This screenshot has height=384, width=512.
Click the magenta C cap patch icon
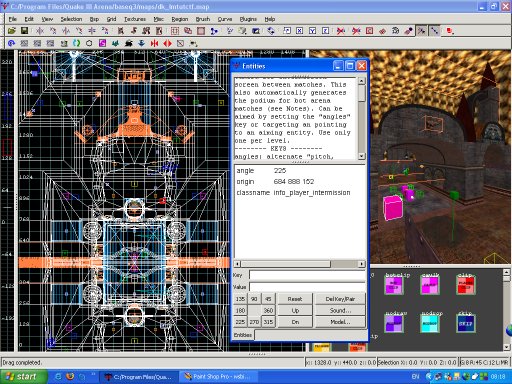pyautogui.click(x=102, y=43)
